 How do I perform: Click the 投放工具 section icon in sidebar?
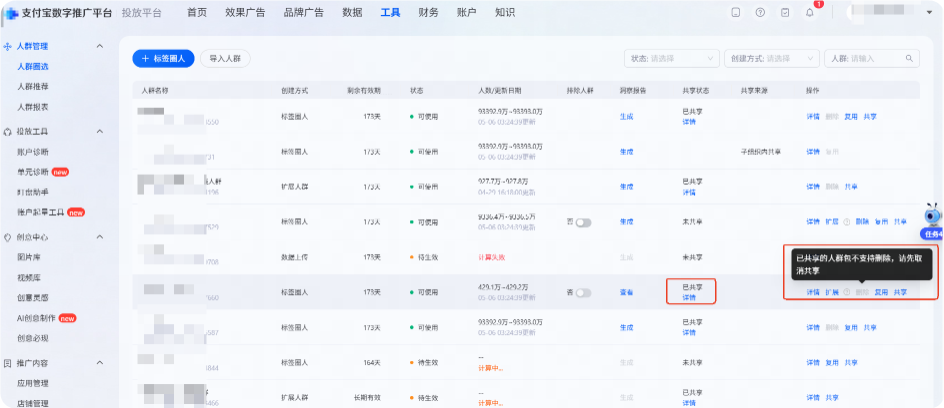click(x=8, y=131)
